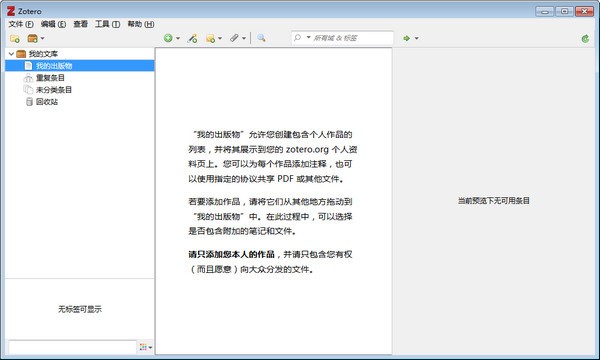
Task: Click the icon beside 未分类条目
Action: click(x=28, y=90)
